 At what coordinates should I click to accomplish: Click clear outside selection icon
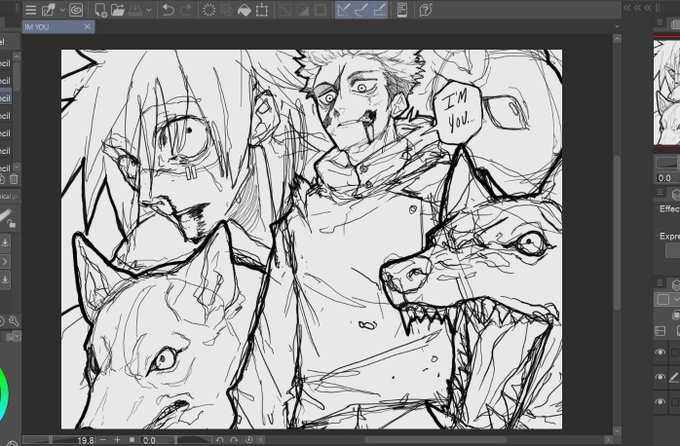coord(226,10)
